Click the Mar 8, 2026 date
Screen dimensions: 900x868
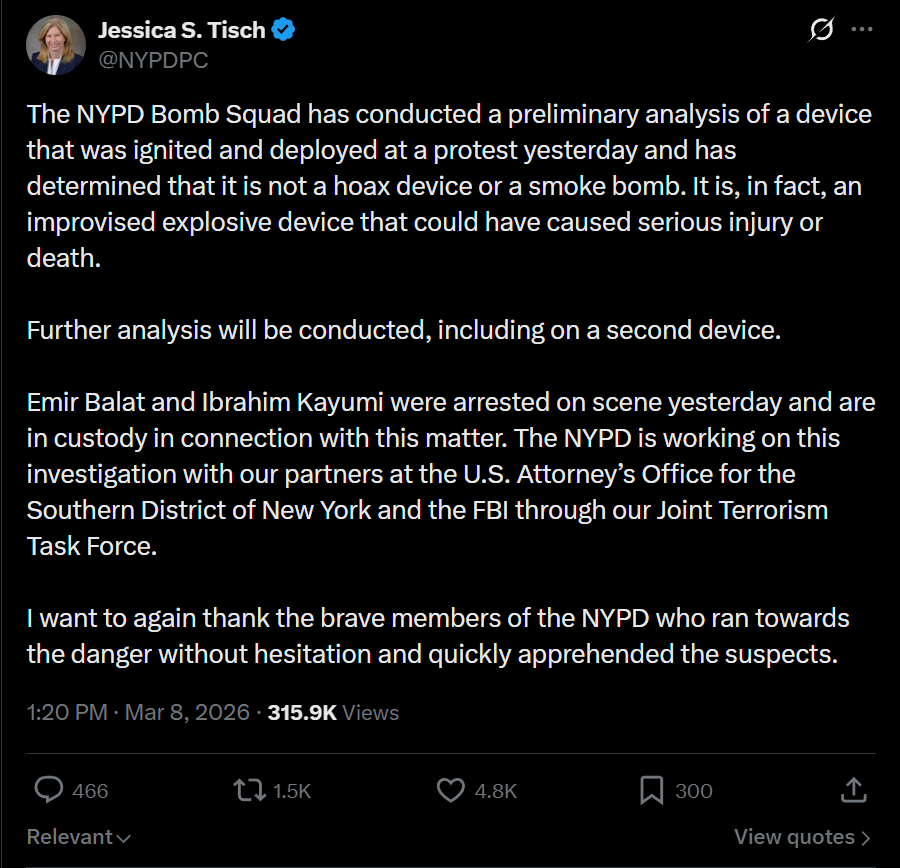click(x=187, y=712)
